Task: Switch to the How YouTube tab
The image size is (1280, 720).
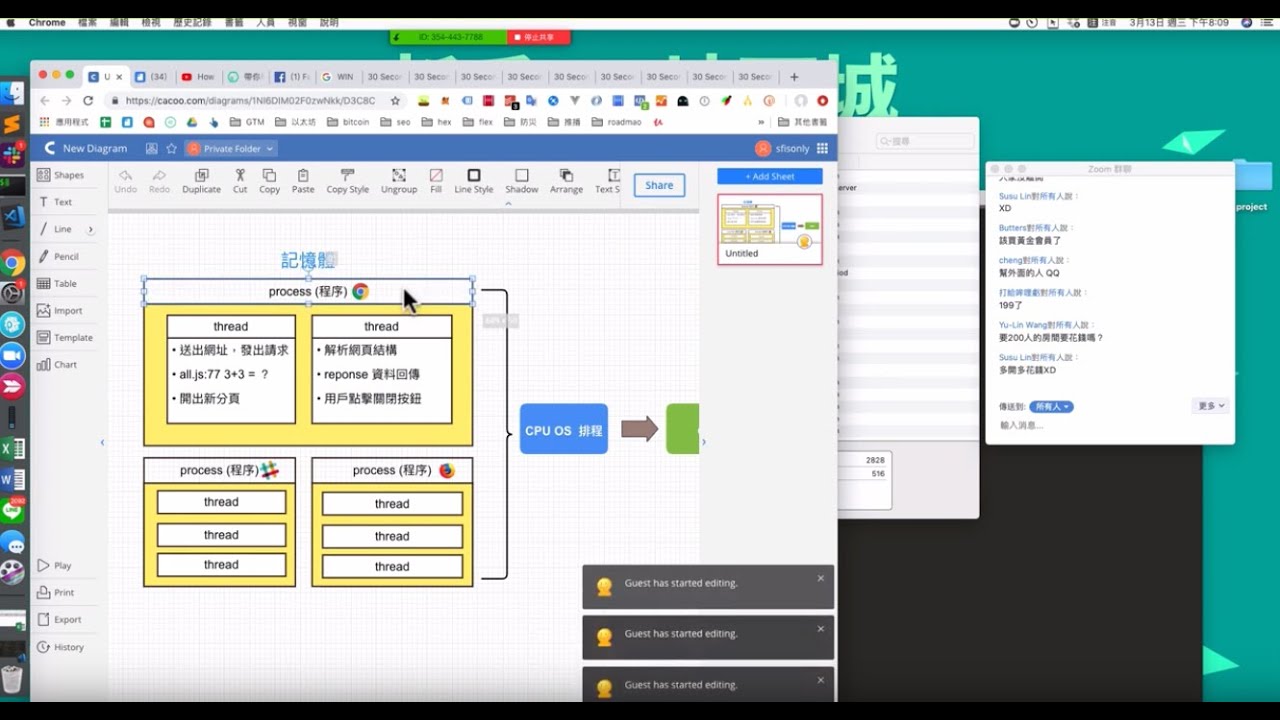Action: [x=198, y=76]
